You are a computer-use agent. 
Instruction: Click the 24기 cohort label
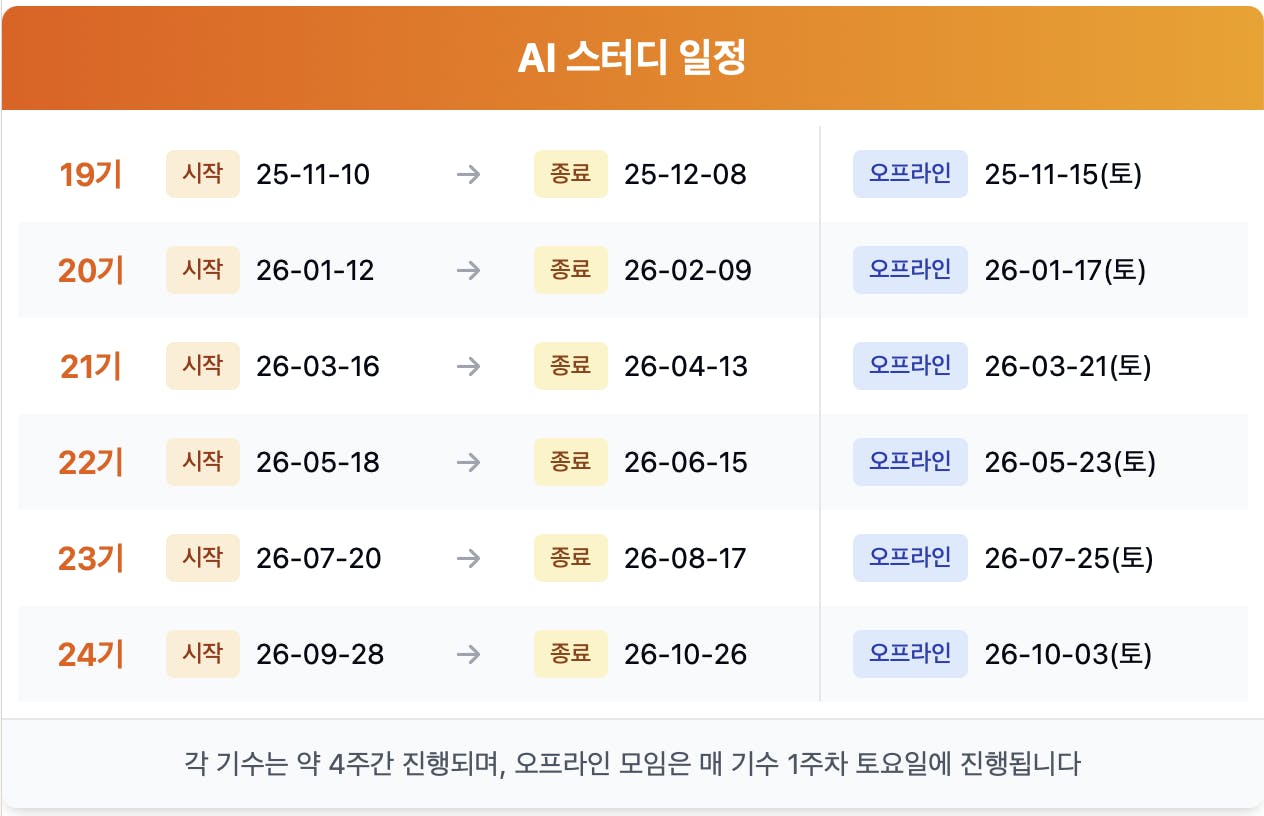(x=91, y=654)
